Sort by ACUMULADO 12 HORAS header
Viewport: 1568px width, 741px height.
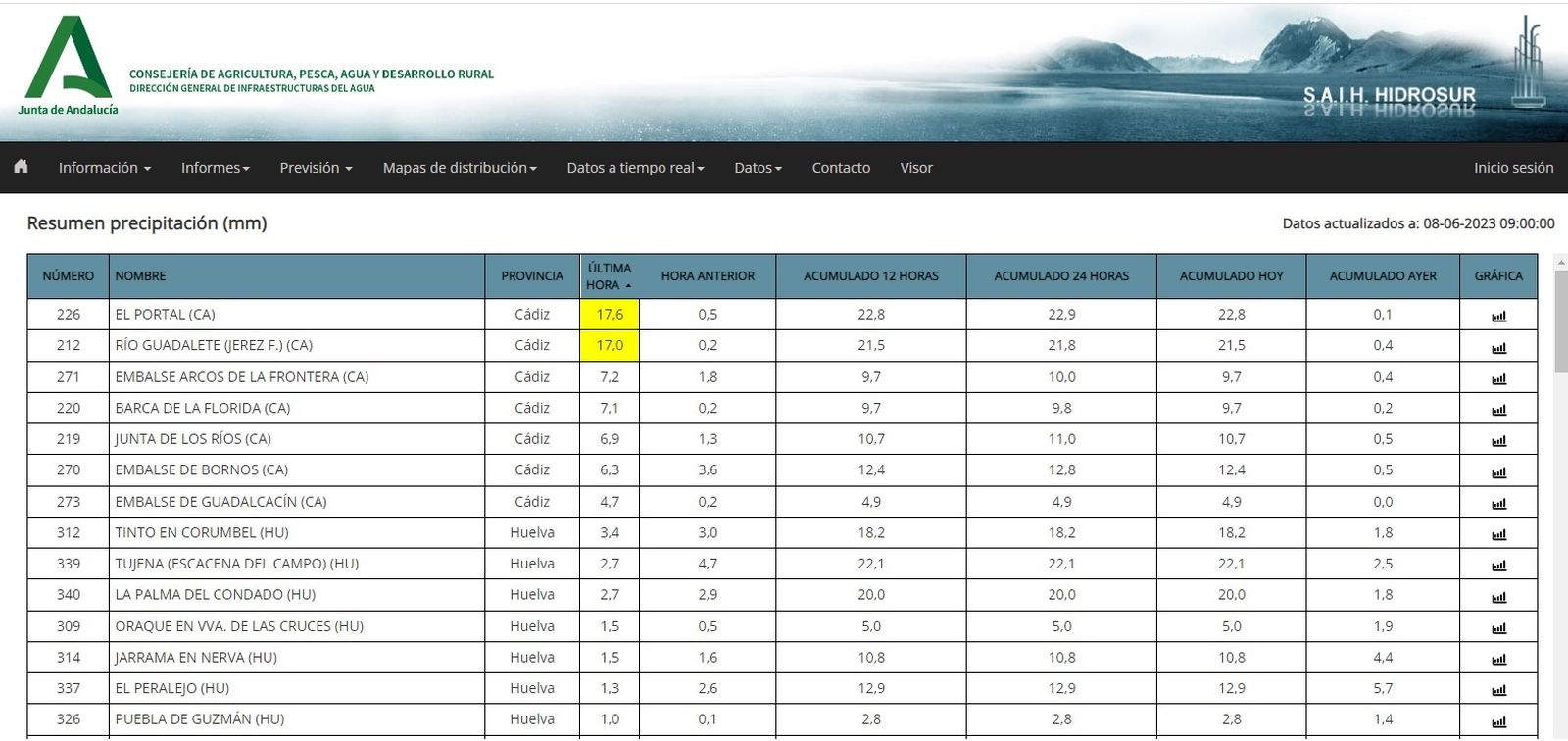pyautogui.click(x=871, y=276)
